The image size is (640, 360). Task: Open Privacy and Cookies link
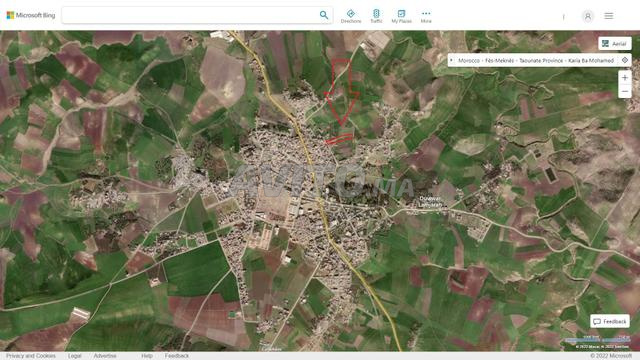[x=31, y=356]
